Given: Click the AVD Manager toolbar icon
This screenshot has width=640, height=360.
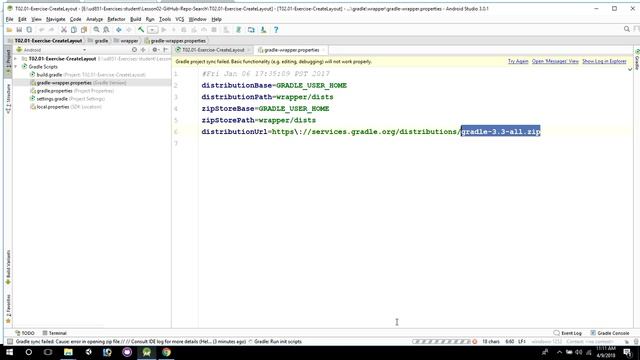Looking at the screenshot, I should (x=251, y=30).
